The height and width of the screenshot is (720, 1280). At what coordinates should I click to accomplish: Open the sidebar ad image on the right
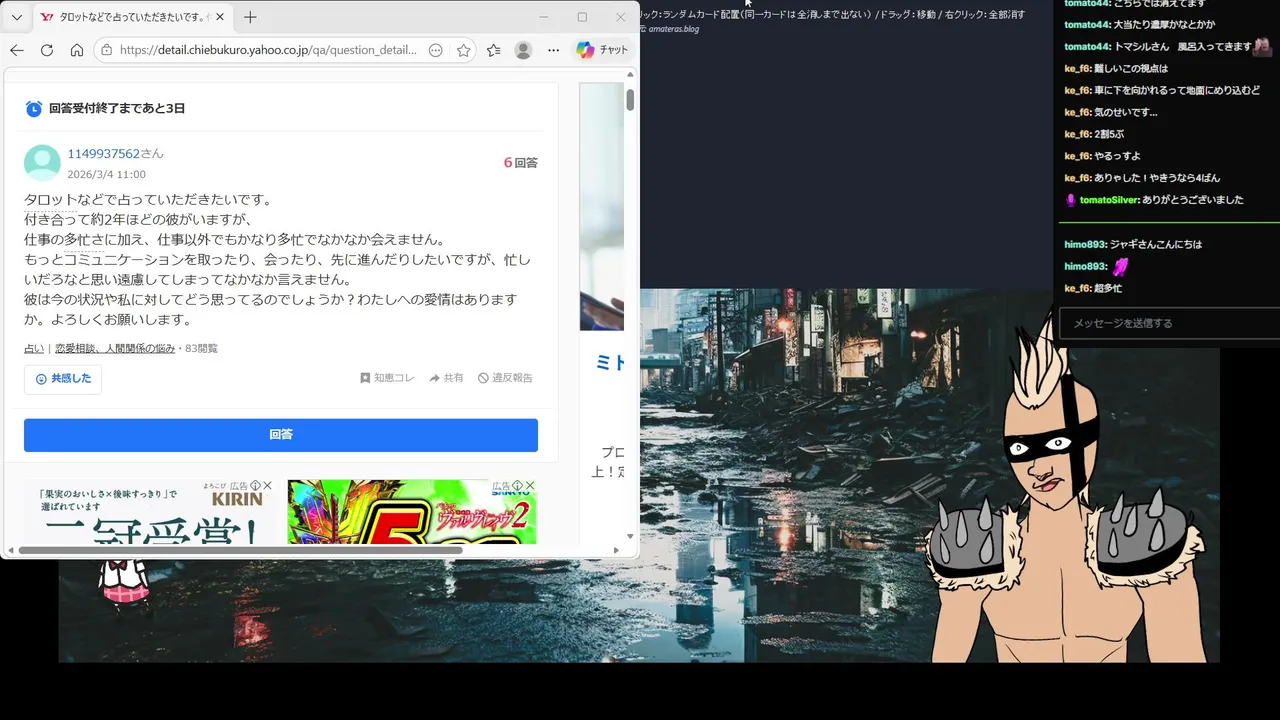click(602, 206)
